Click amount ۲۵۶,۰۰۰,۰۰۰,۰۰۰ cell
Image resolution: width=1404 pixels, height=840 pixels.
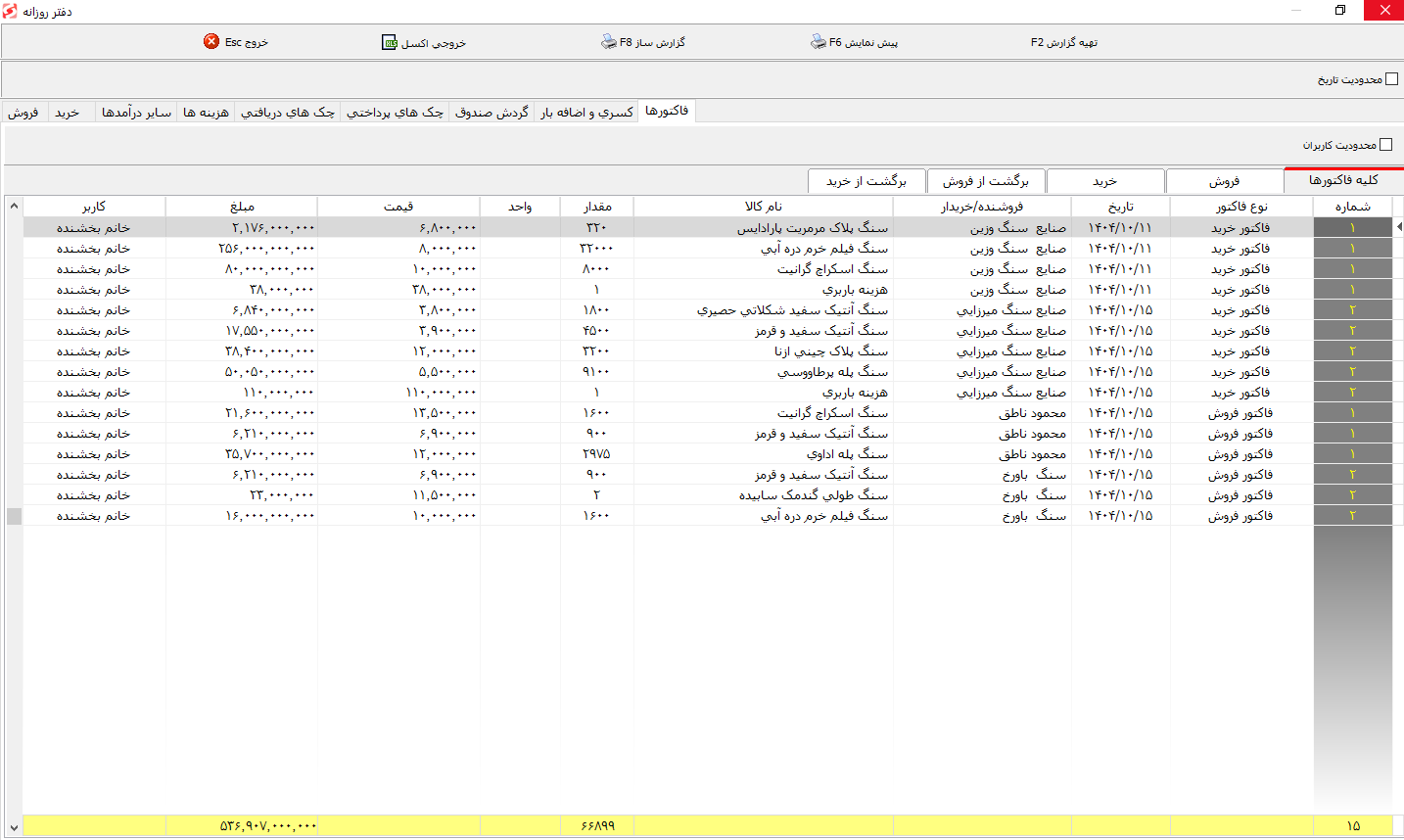point(242,249)
